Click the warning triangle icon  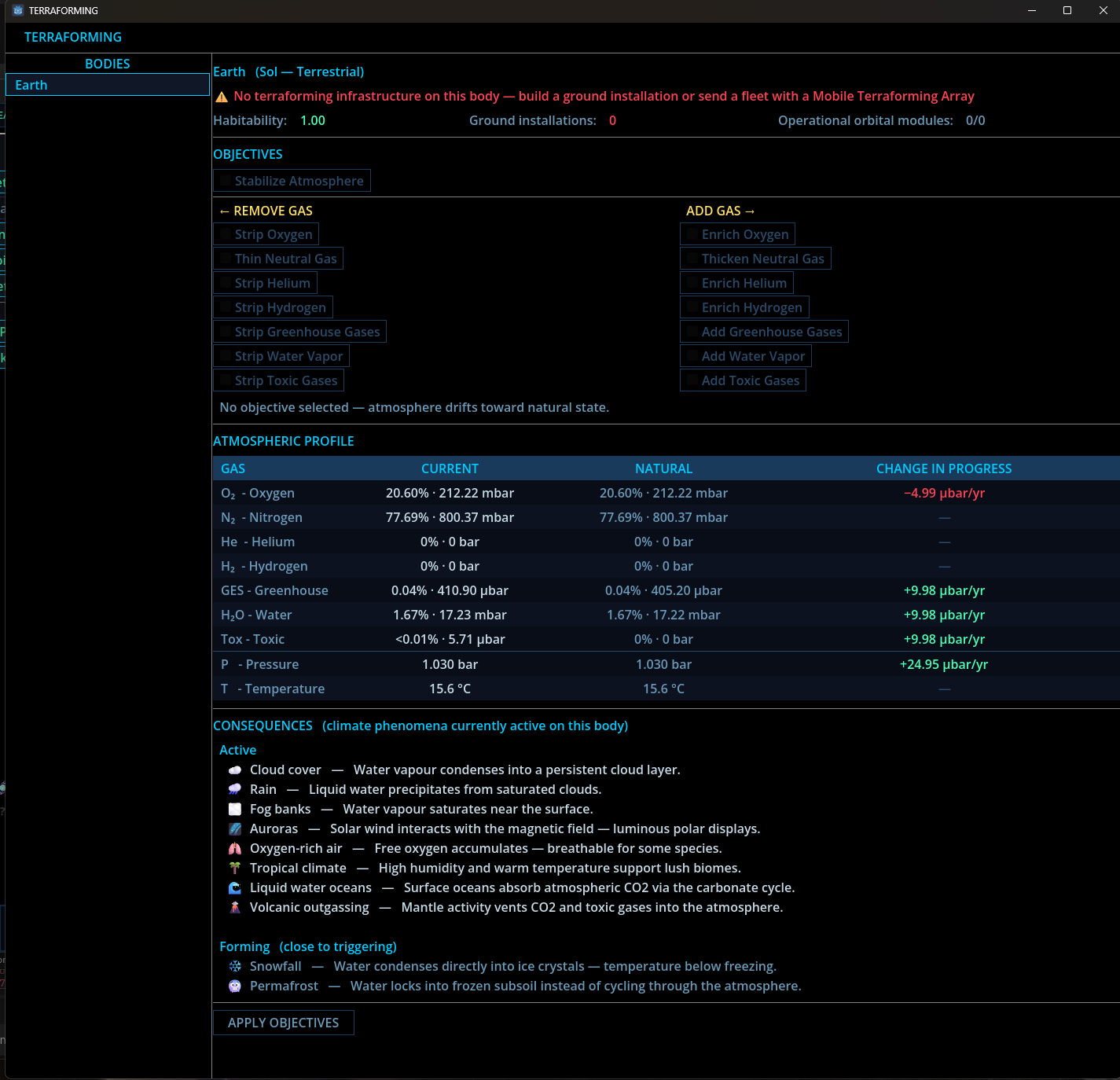(222, 97)
